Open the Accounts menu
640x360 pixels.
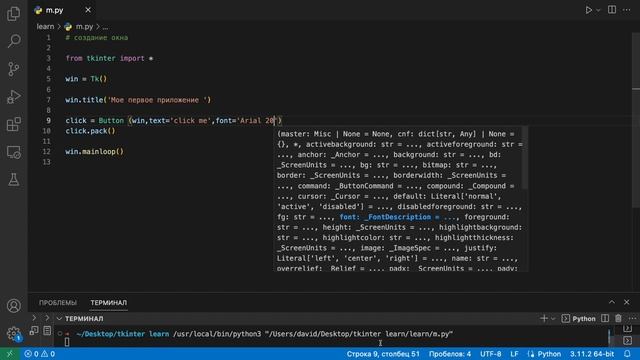[13, 306]
